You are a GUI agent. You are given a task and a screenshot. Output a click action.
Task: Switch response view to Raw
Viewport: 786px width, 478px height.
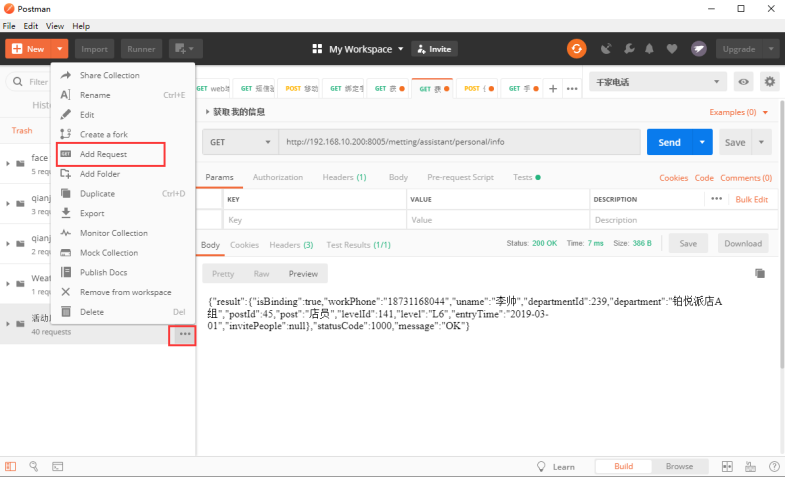261,274
